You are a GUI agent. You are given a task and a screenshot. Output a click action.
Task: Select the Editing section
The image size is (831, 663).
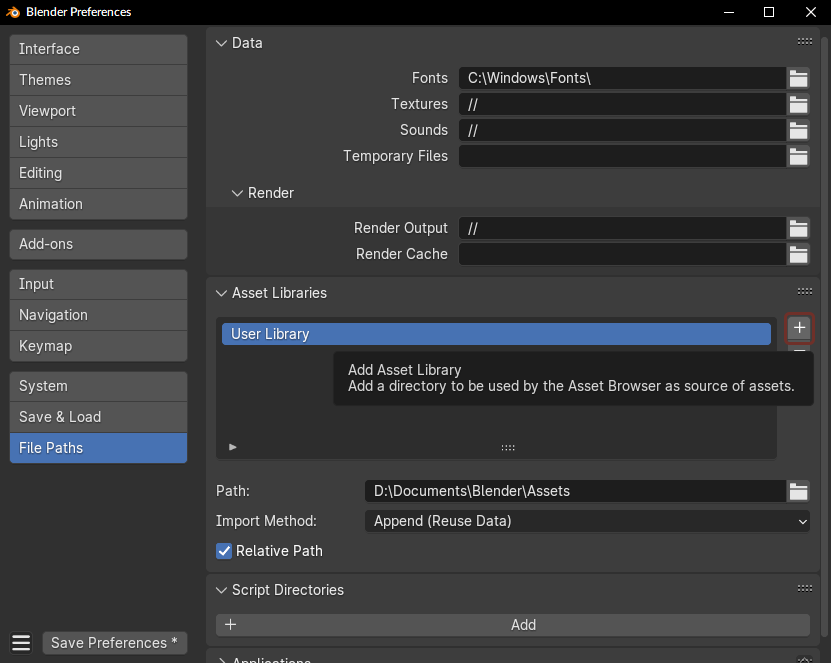coord(99,173)
